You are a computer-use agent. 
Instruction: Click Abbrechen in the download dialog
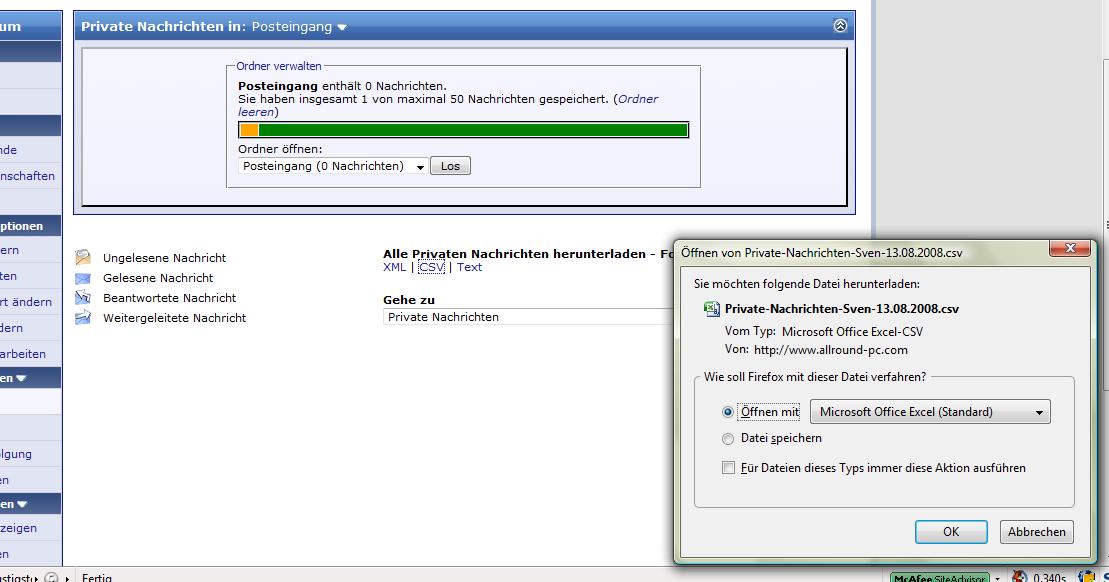[1036, 532]
